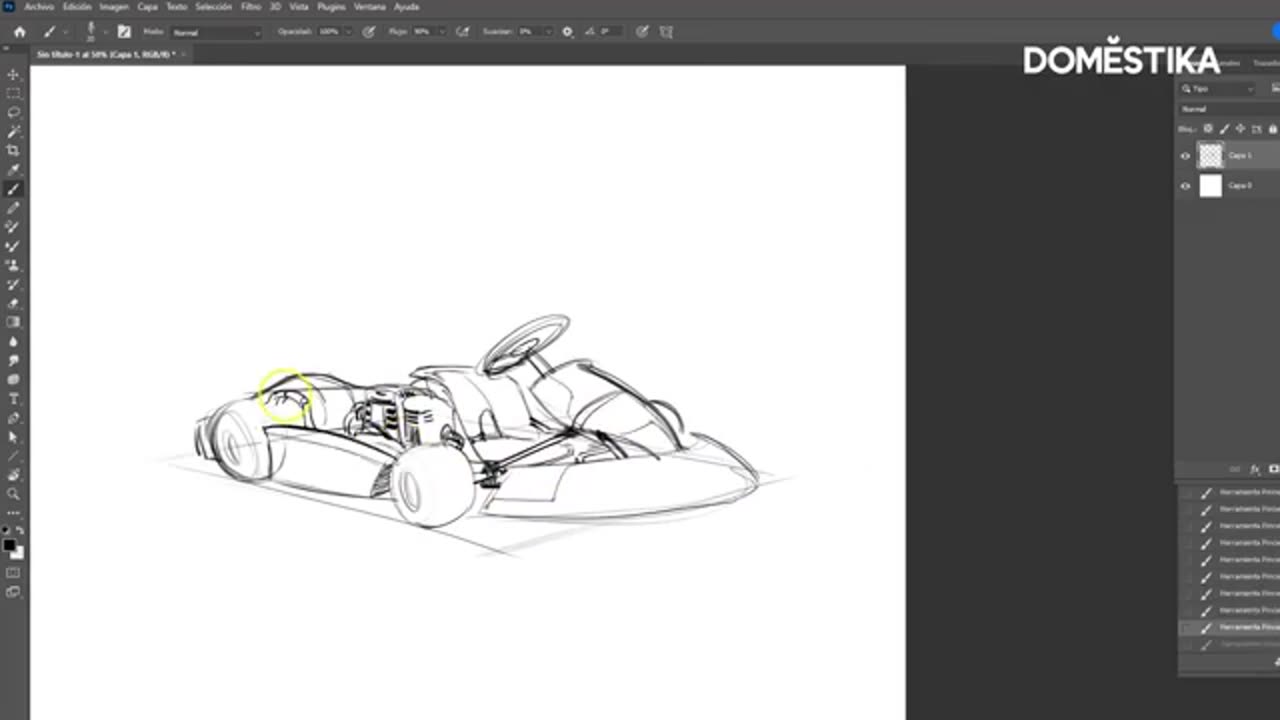Change screen mode at toolbar bottom
Screen dimensions: 1280x720
pos(13,592)
